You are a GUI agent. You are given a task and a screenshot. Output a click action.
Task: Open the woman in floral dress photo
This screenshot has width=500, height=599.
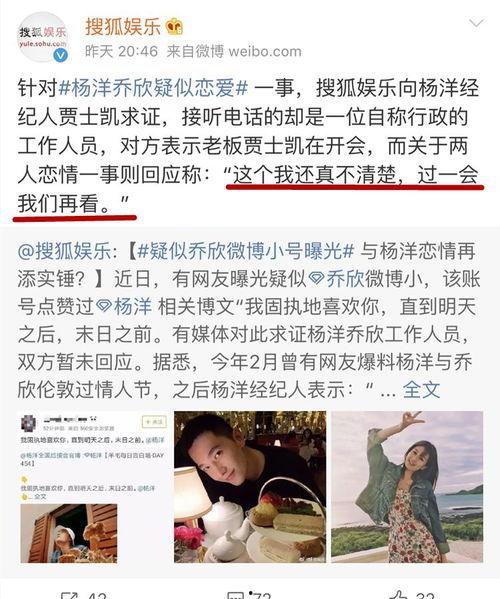click(407, 487)
